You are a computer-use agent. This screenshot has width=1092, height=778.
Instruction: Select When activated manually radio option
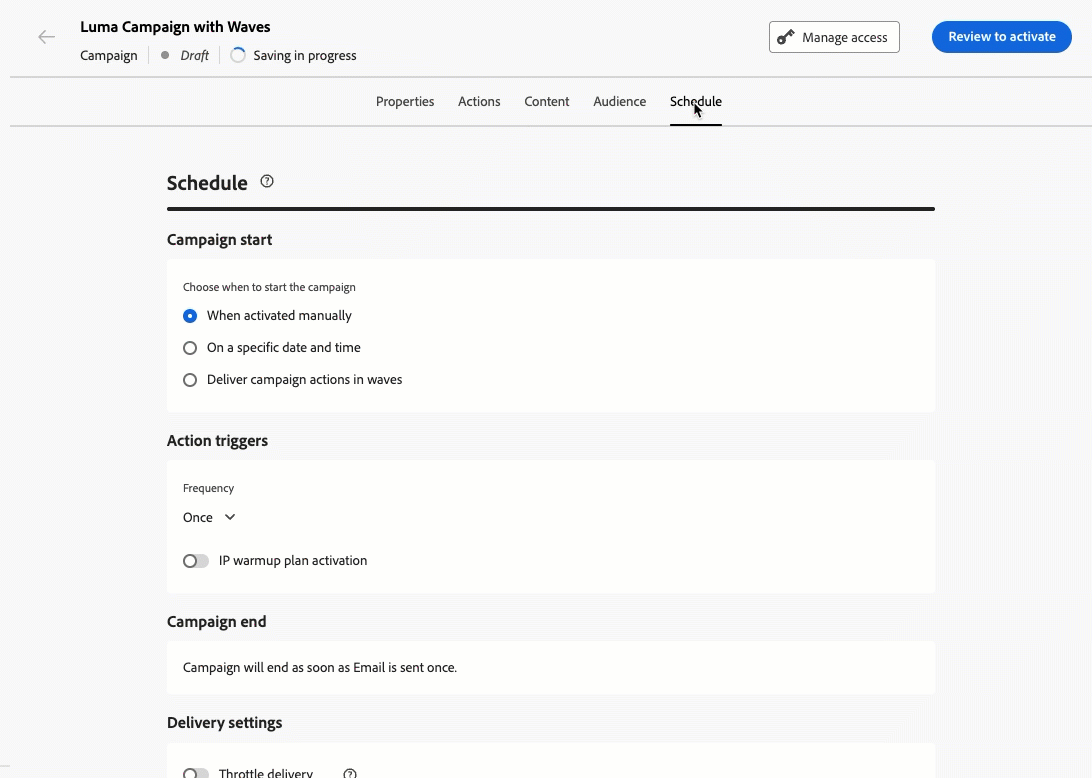point(190,316)
